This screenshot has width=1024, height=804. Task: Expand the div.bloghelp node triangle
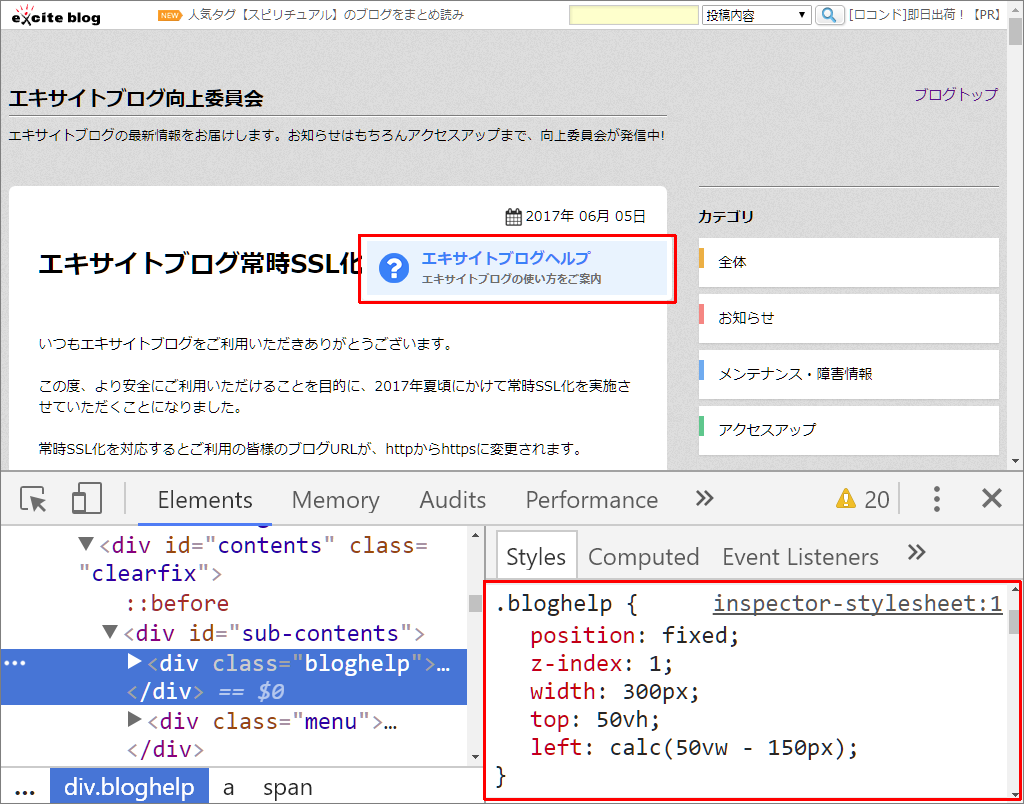(135, 662)
